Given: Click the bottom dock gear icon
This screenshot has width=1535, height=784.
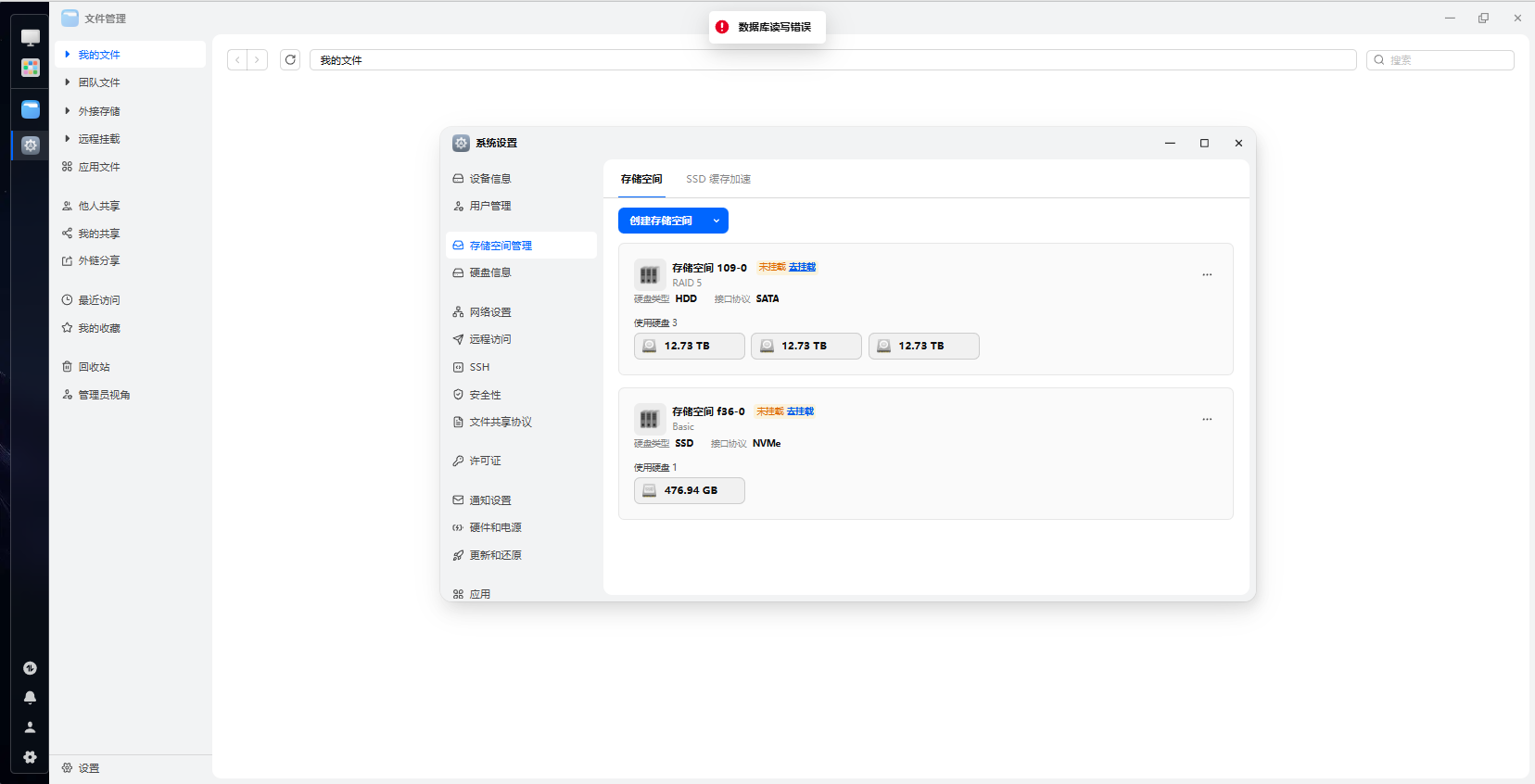Looking at the screenshot, I should click(x=30, y=757).
